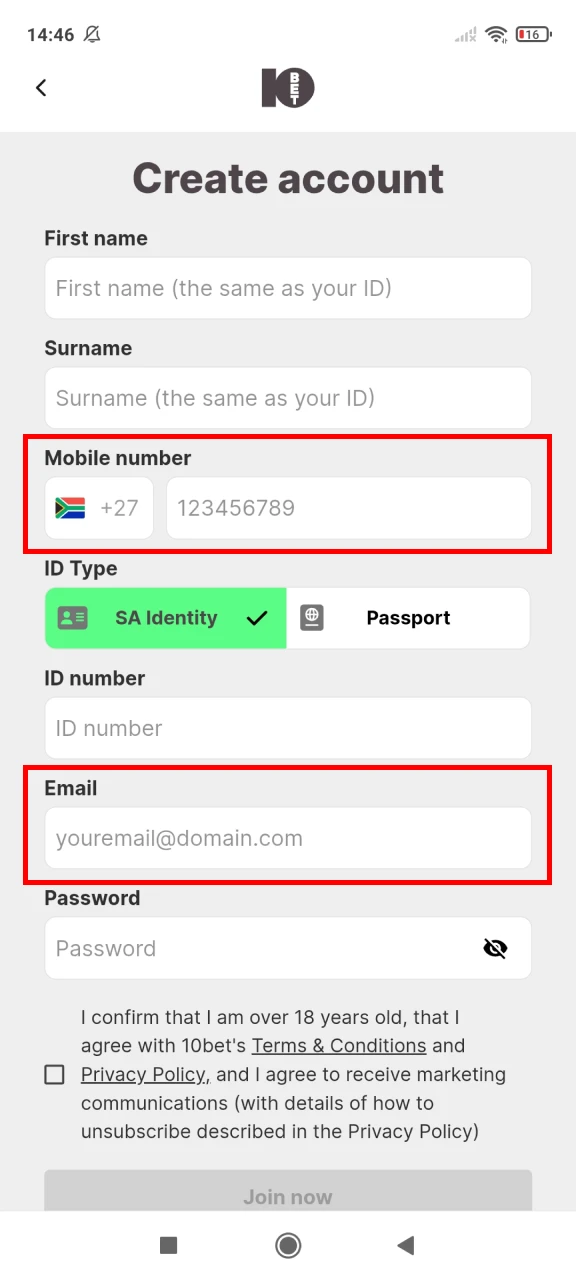This screenshot has height=1280, width=576.
Task: Select the Passport ID type option
Action: (408, 618)
